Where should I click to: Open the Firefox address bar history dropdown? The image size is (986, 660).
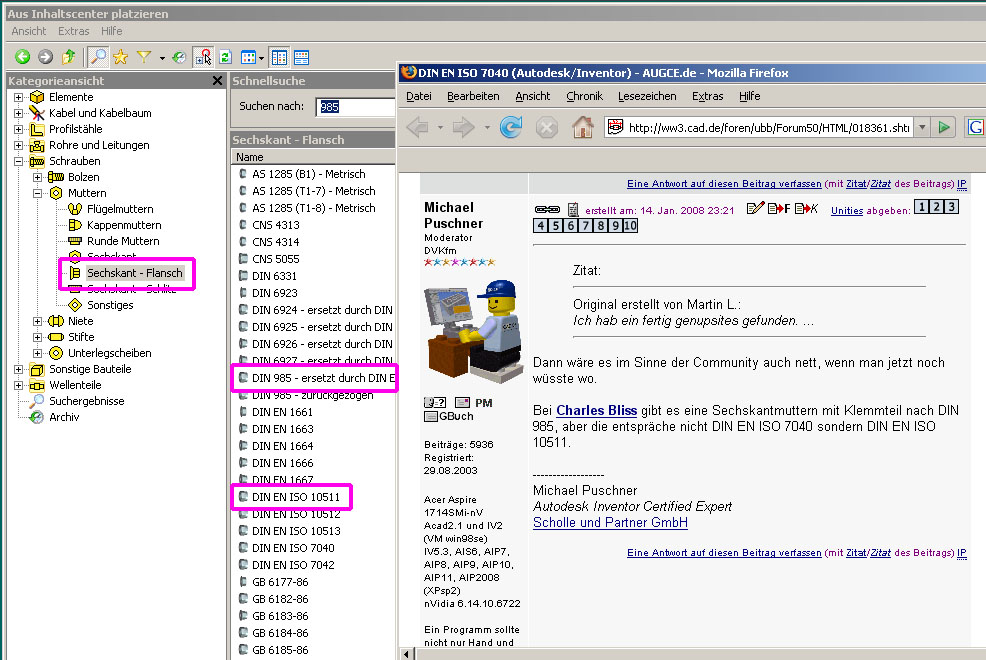point(922,128)
